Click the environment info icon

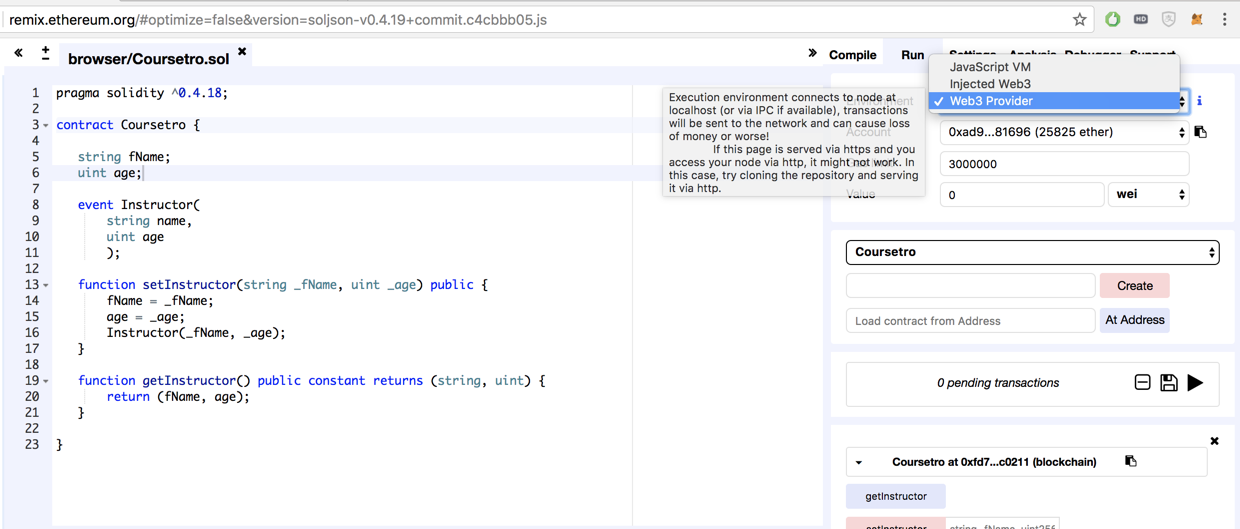point(1199,101)
